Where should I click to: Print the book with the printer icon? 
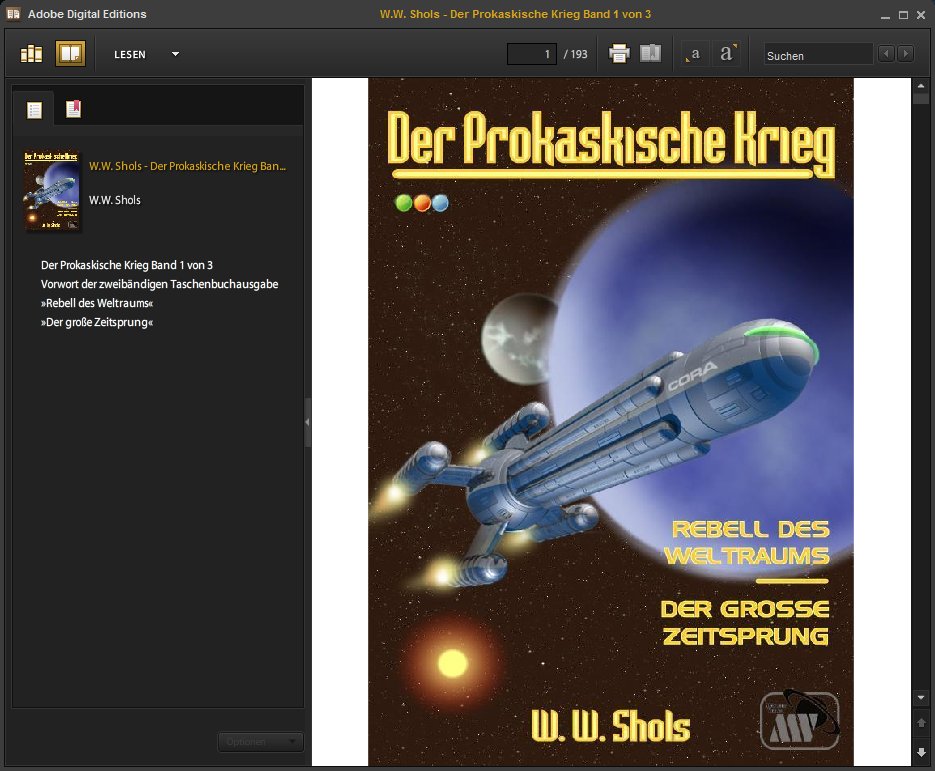[x=619, y=54]
